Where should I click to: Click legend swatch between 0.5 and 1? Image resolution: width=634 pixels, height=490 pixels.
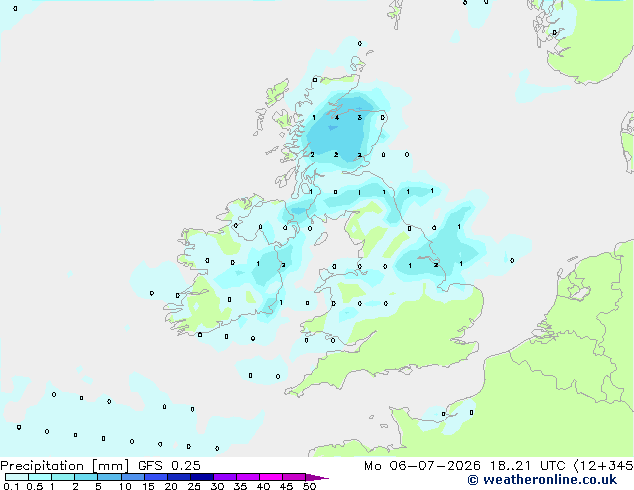tap(40, 477)
